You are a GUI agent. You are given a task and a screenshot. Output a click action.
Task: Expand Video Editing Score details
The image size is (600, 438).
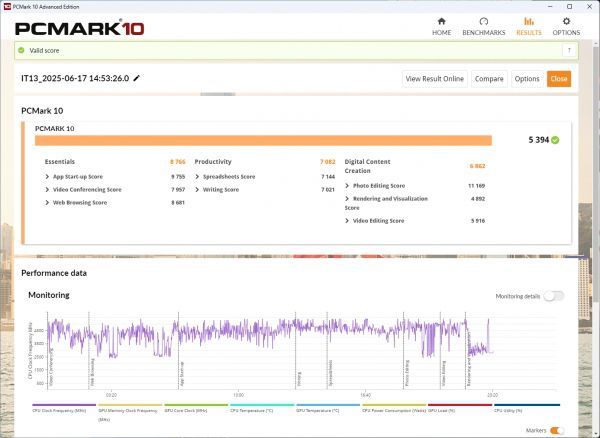(x=347, y=221)
